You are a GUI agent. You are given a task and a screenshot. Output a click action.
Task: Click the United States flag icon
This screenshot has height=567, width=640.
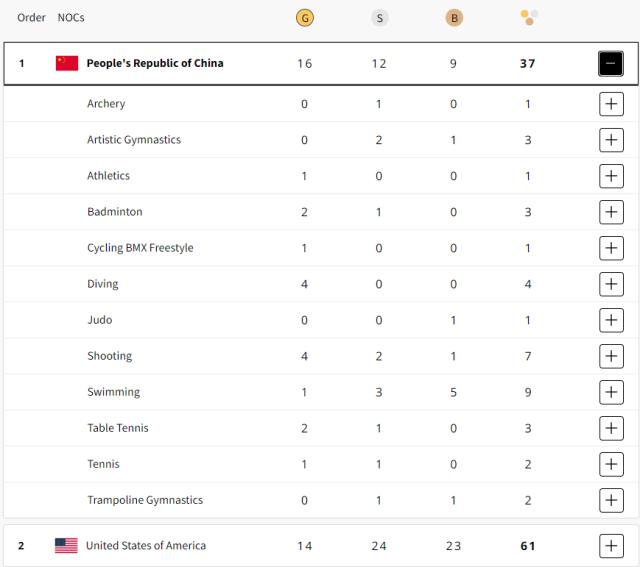tap(66, 545)
